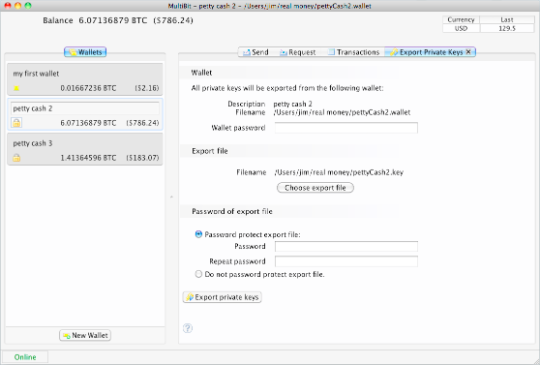The image size is (540, 365).
Task: Click the USD currency cell
Action: [x=461, y=28]
